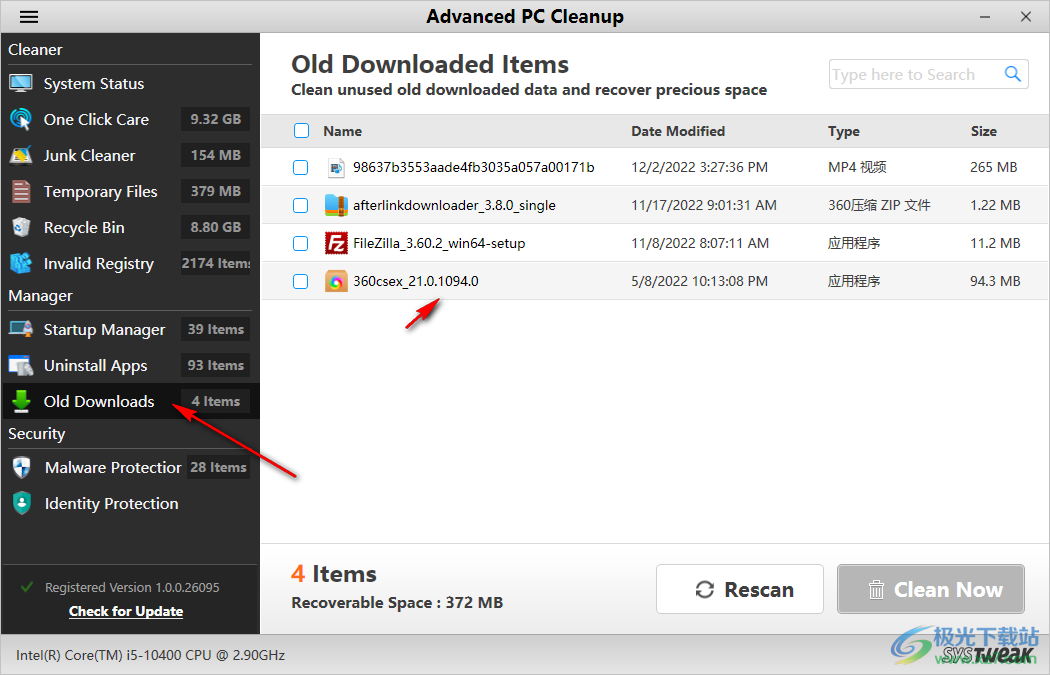
Task: Click the file name 360csex_21.0.1094.0
Action: coord(416,281)
